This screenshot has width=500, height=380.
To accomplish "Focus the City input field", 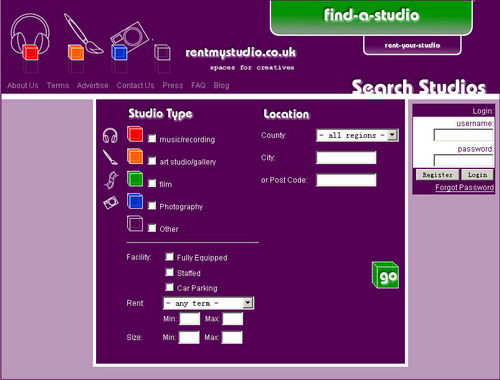I will [346, 158].
